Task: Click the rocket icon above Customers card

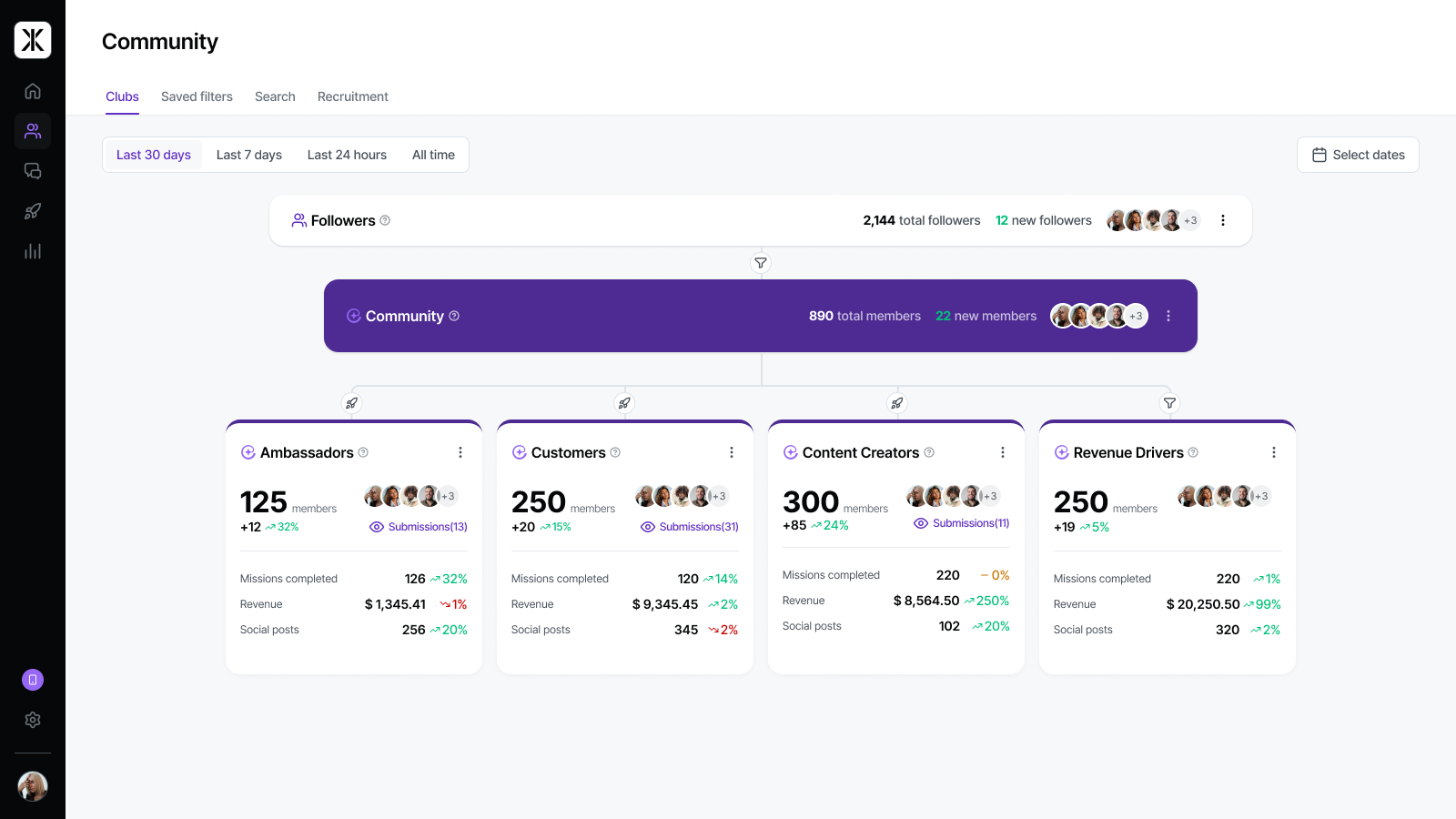Action: point(624,403)
